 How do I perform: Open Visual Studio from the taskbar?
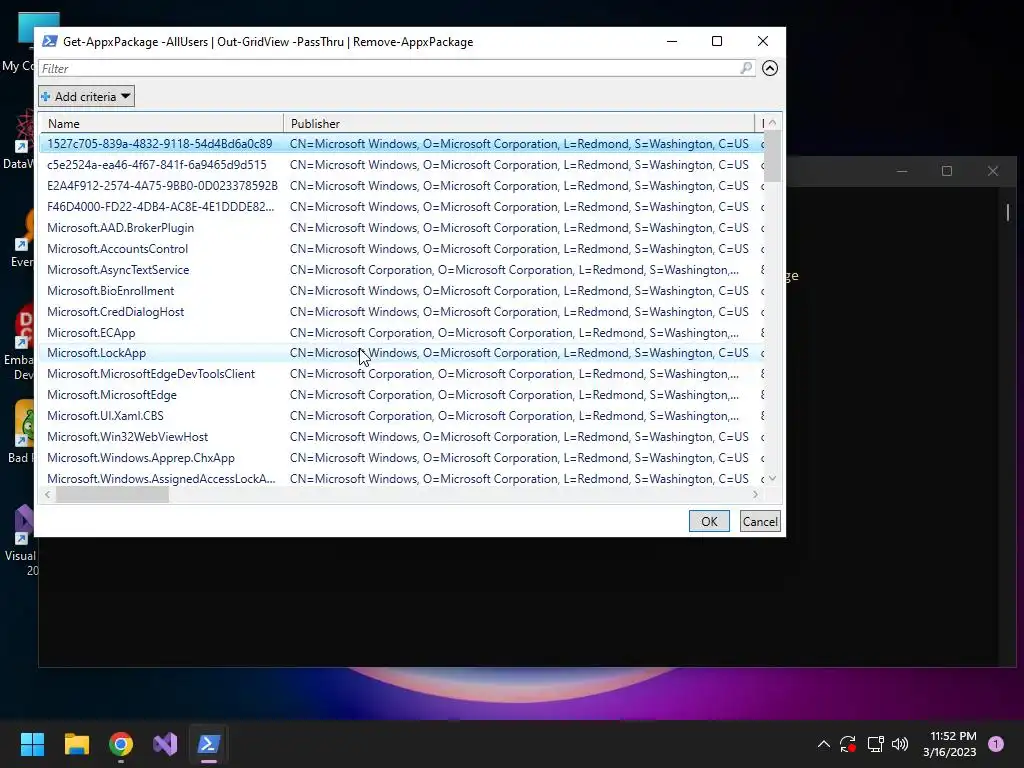click(165, 744)
